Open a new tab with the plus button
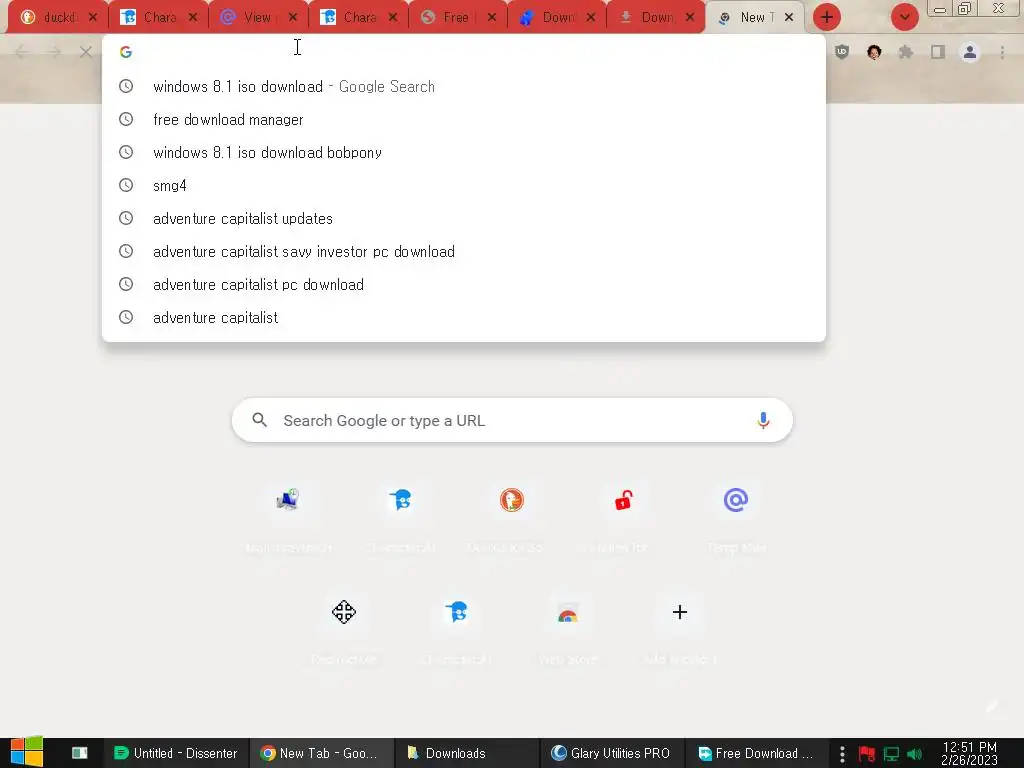Screen dimensions: 1024x768 click(827, 17)
